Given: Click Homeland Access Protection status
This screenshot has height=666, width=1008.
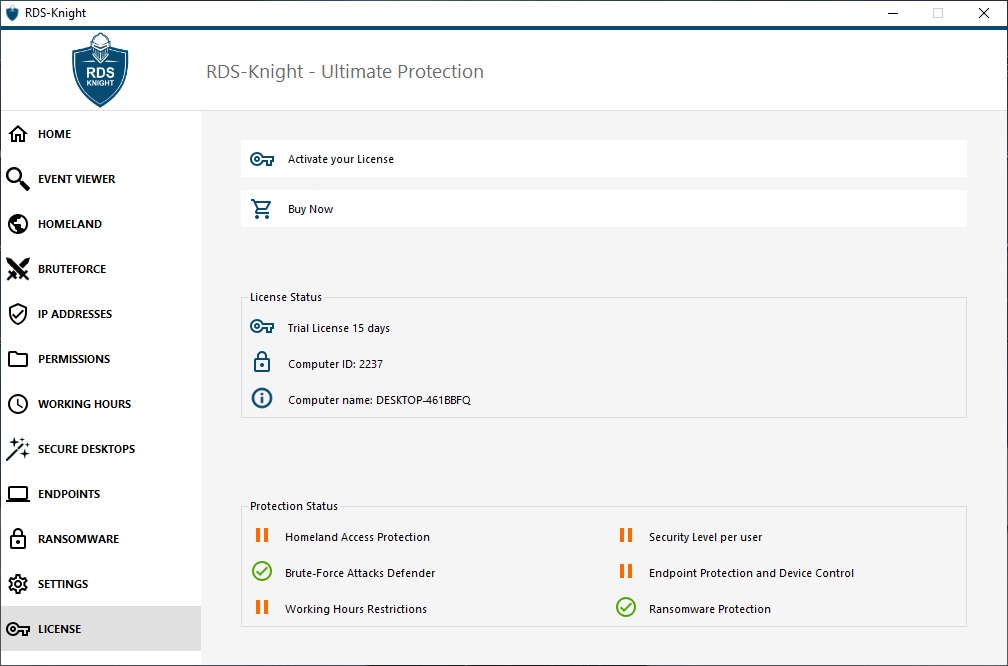Looking at the screenshot, I should pos(357,537).
